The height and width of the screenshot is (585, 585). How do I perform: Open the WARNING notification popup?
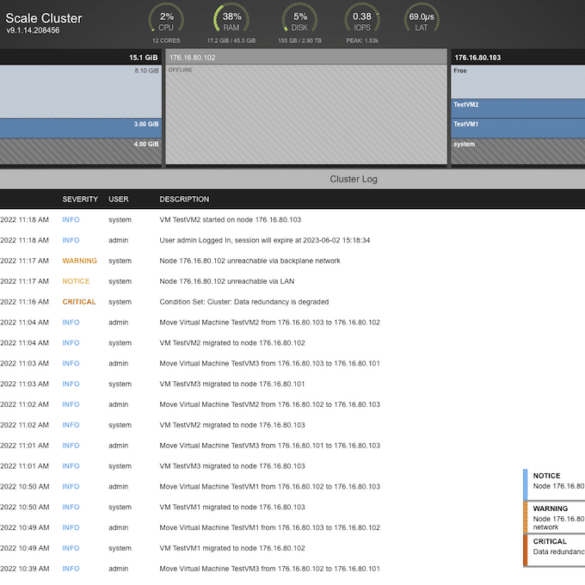[x=554, y=517]
